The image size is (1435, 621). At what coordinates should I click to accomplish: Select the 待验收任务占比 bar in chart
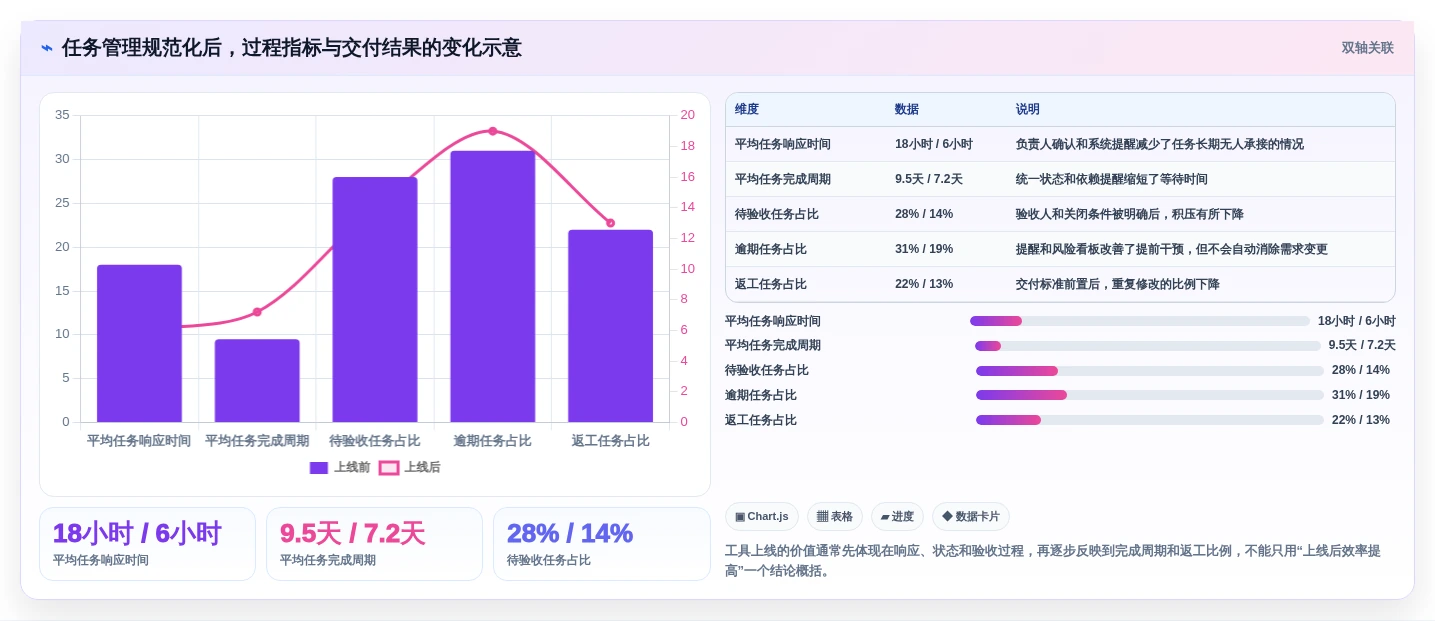[375, 299]
